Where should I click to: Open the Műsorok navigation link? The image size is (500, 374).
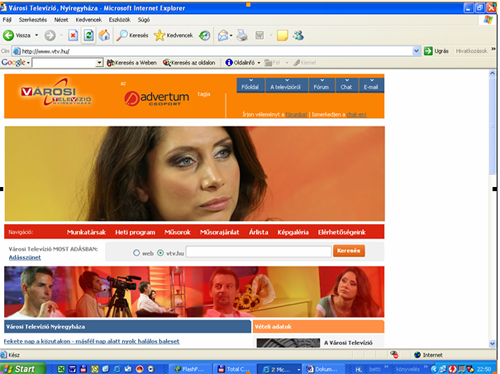pos(177,232)
